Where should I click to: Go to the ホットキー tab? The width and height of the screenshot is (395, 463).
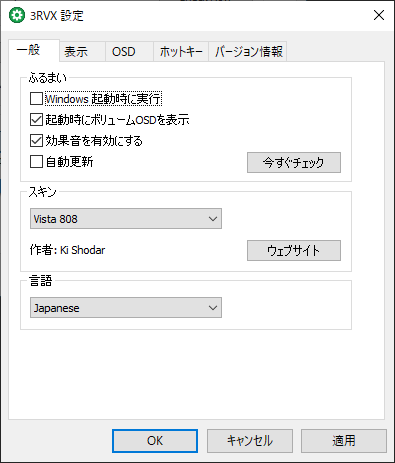pos(181,52)
